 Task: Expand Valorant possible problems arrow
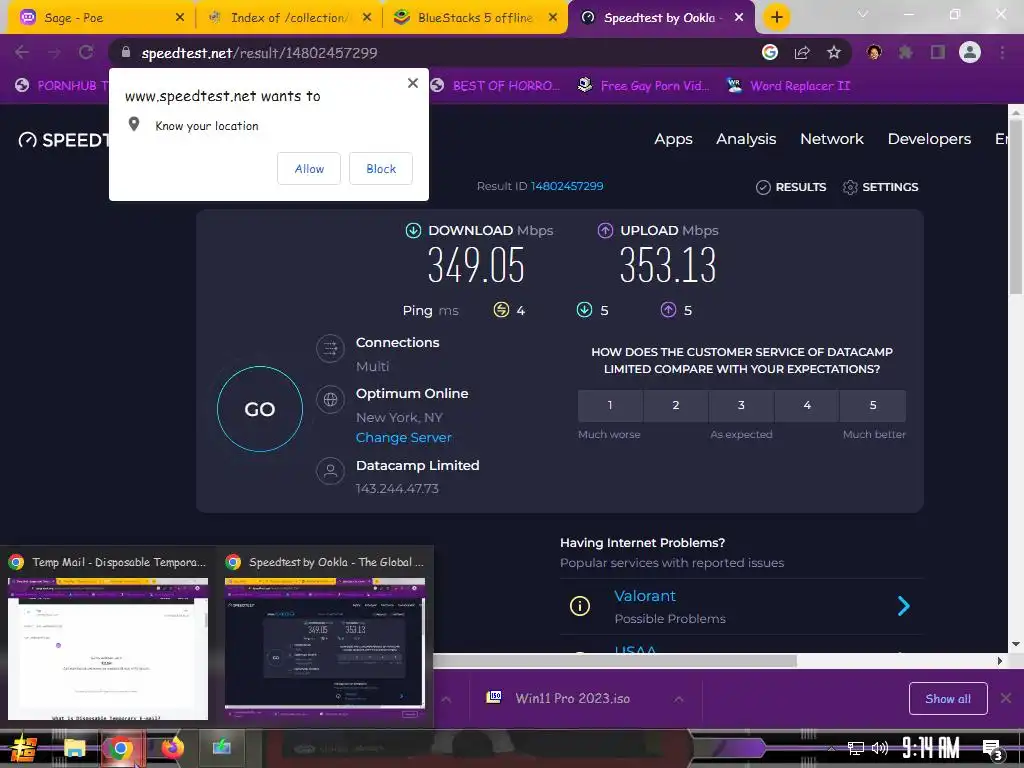point(903,606)
